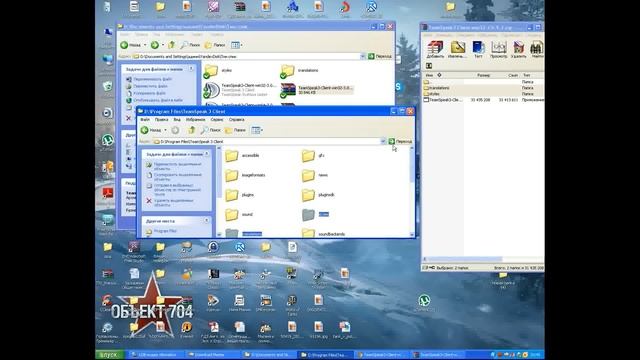
Task: Click green Go (Переход) arrow in front window
Action: [x=391, y=141]
